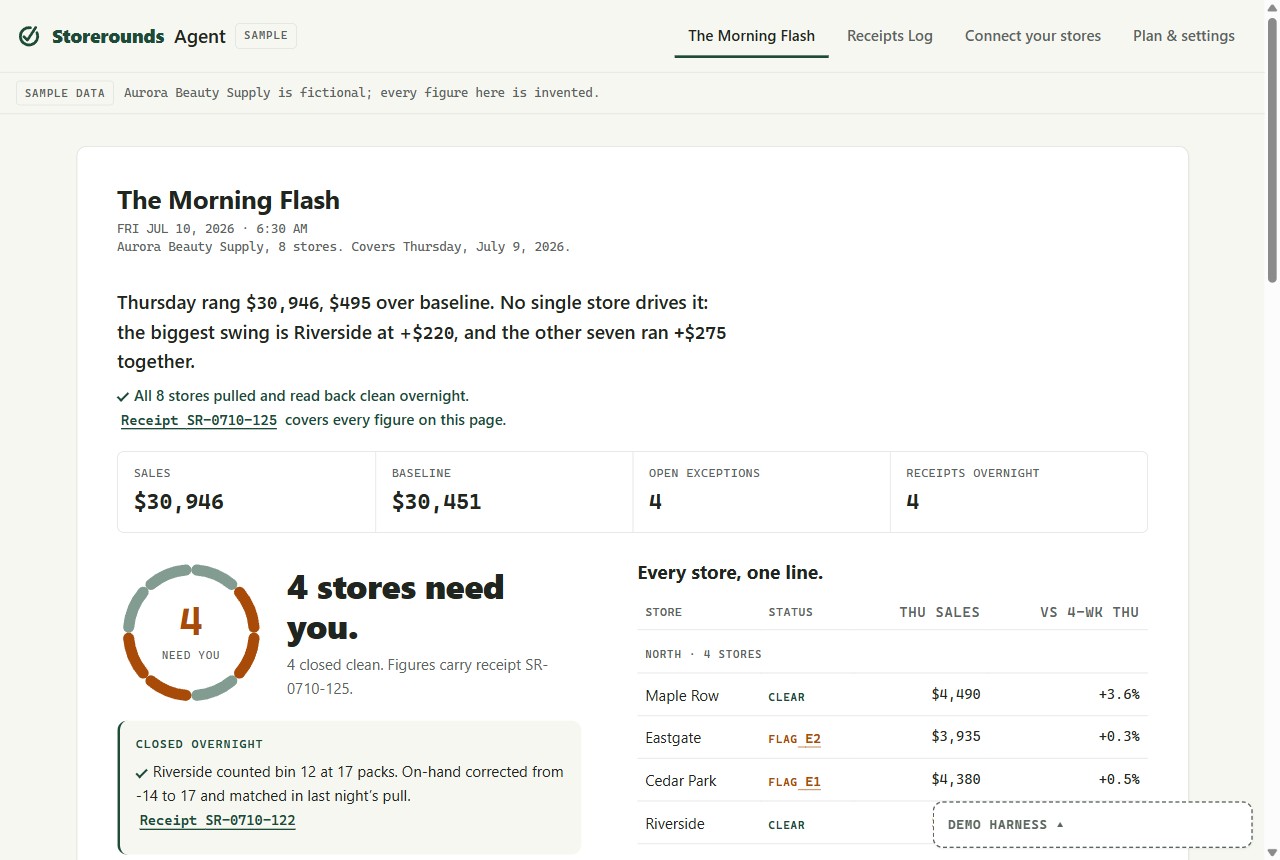Click the Receipts Overnight stat card
Viewport: 1280px width, 860px height.
point(1019,492)
